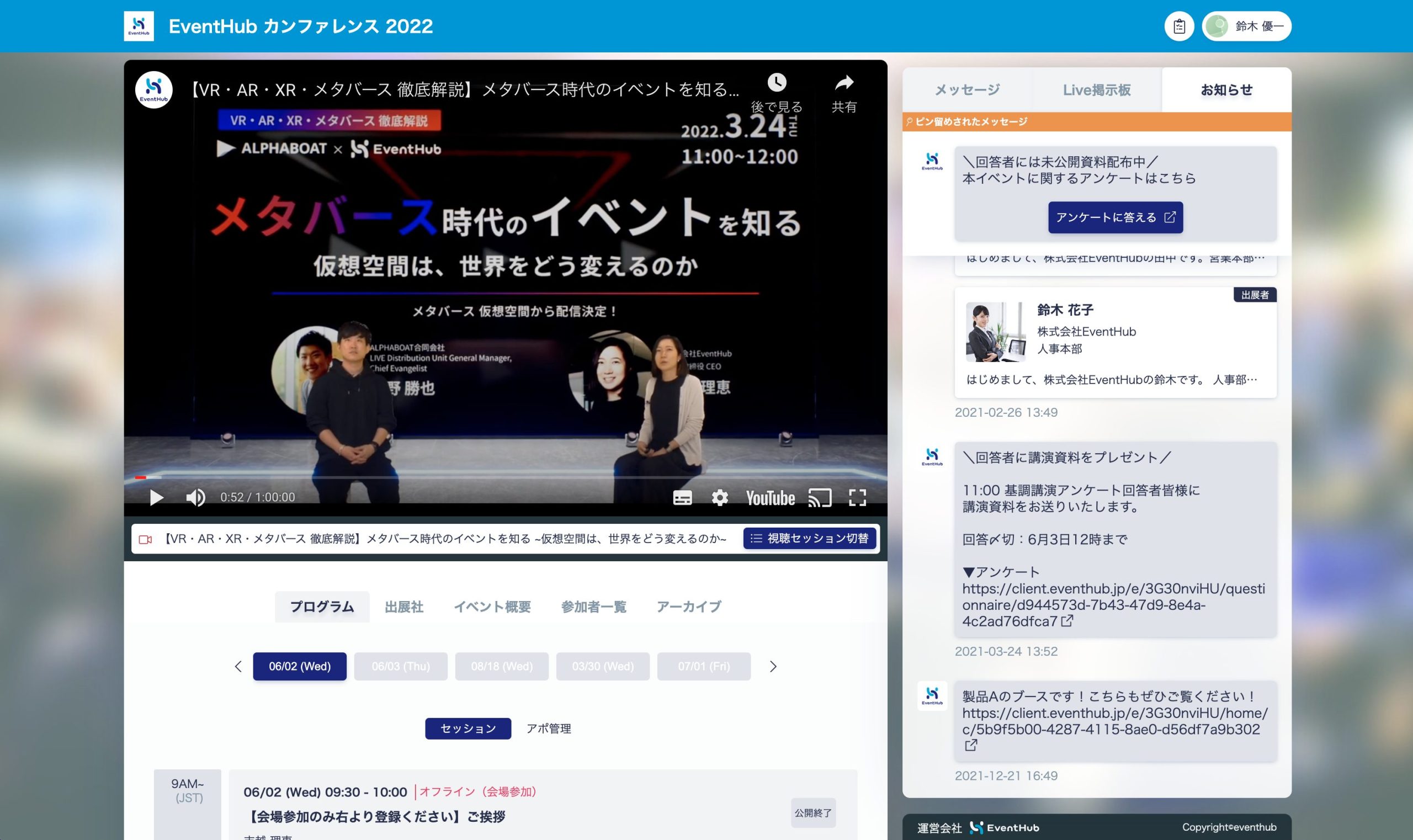Click EventHub avatar on pinned message
Viewport: 1413px width, 840px height.
[x=932, y=161]
